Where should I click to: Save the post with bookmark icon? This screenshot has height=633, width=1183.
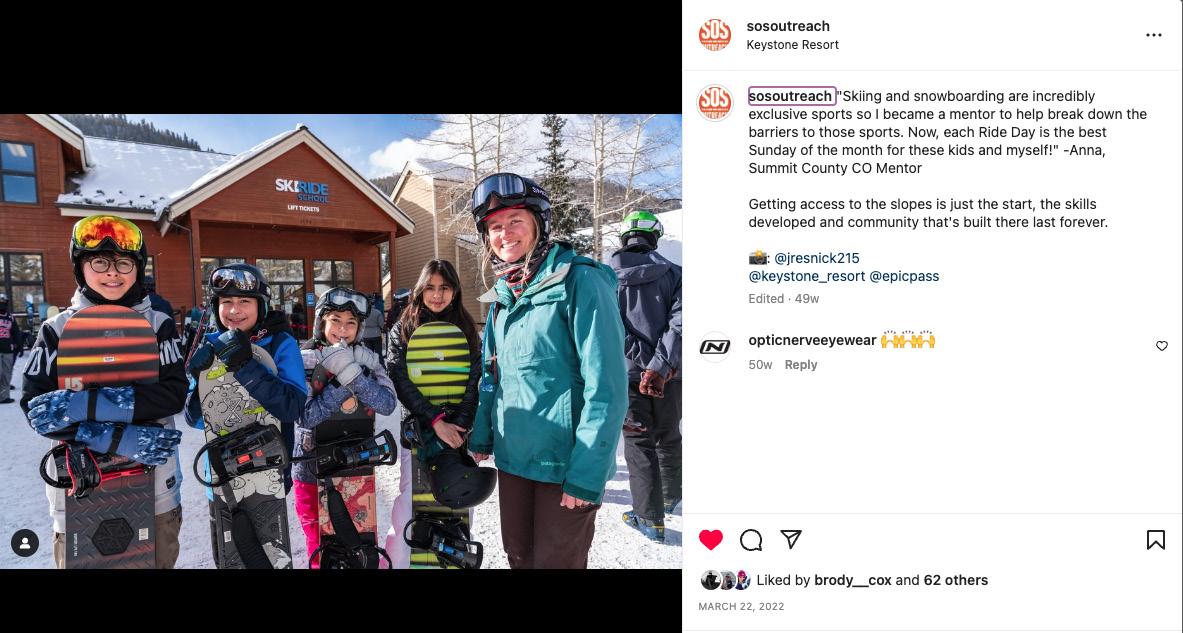click(1155, 539)
